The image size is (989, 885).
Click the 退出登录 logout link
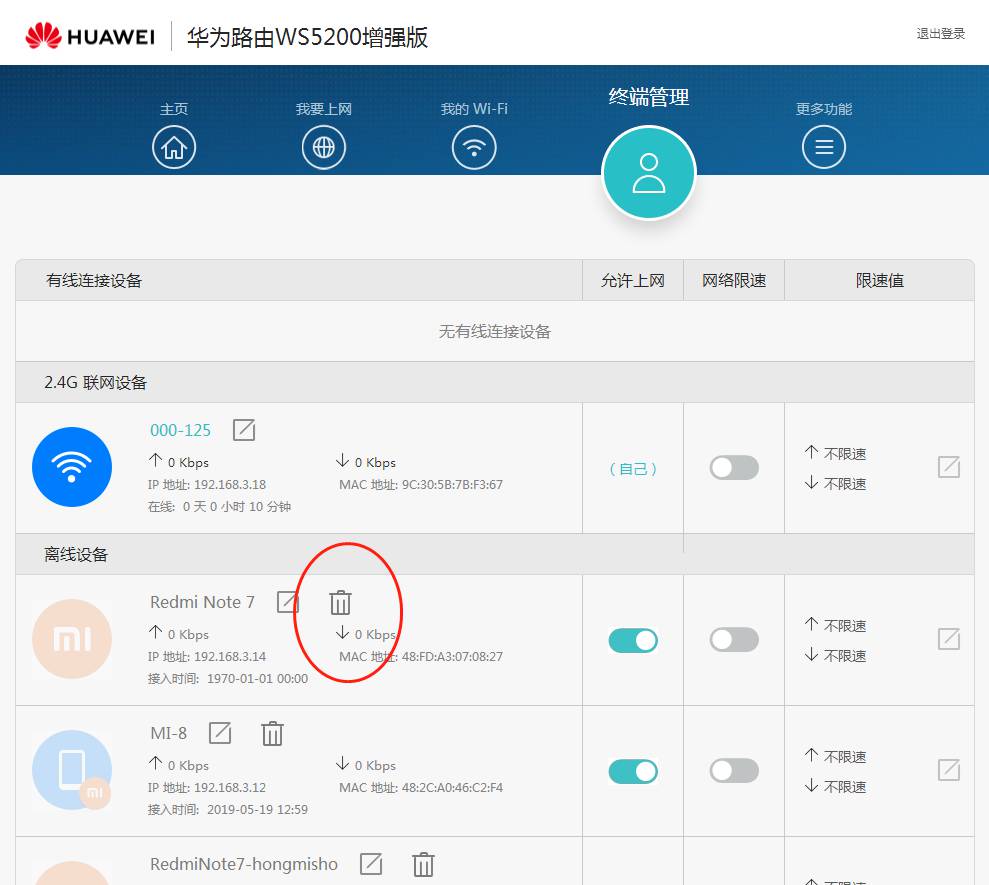tap(941, 33)
